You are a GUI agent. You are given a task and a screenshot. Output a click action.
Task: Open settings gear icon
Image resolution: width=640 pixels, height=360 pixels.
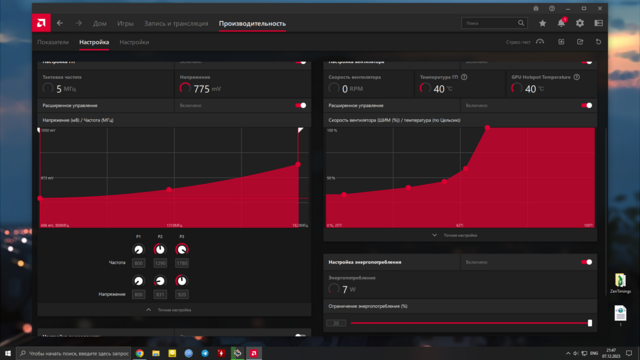tap(580, 23)
